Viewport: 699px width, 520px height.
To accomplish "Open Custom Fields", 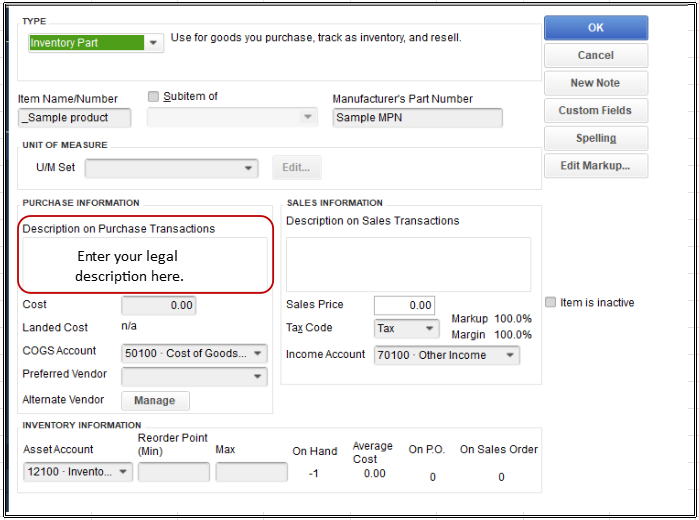I will (x=596, y=111).
